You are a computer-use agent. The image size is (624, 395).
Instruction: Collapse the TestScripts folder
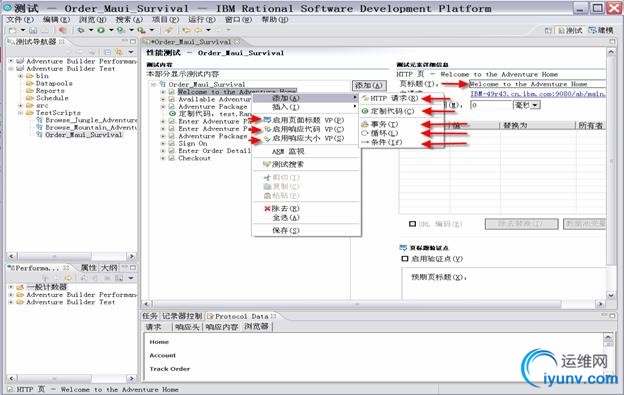point(20,113)
